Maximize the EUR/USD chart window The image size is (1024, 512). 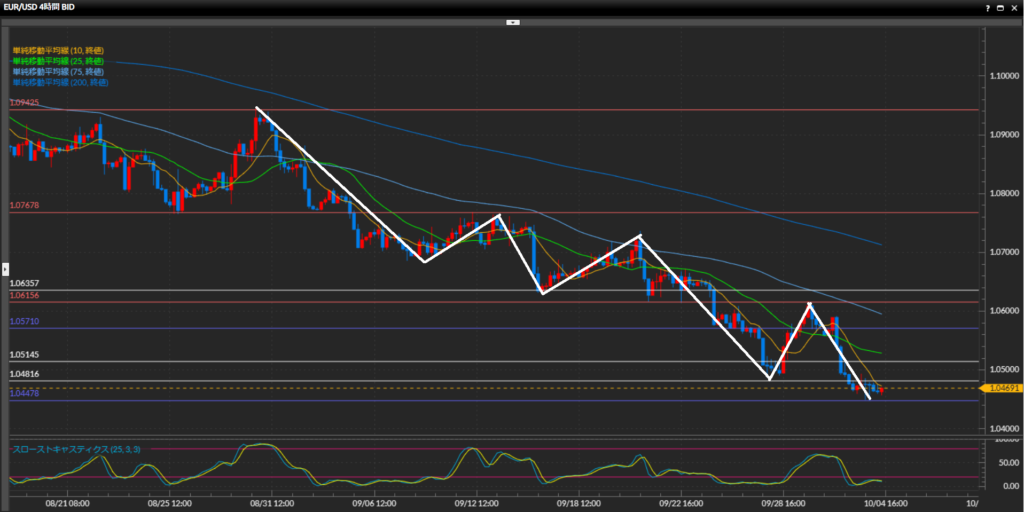pyautogui.click(x=999, y=7)
